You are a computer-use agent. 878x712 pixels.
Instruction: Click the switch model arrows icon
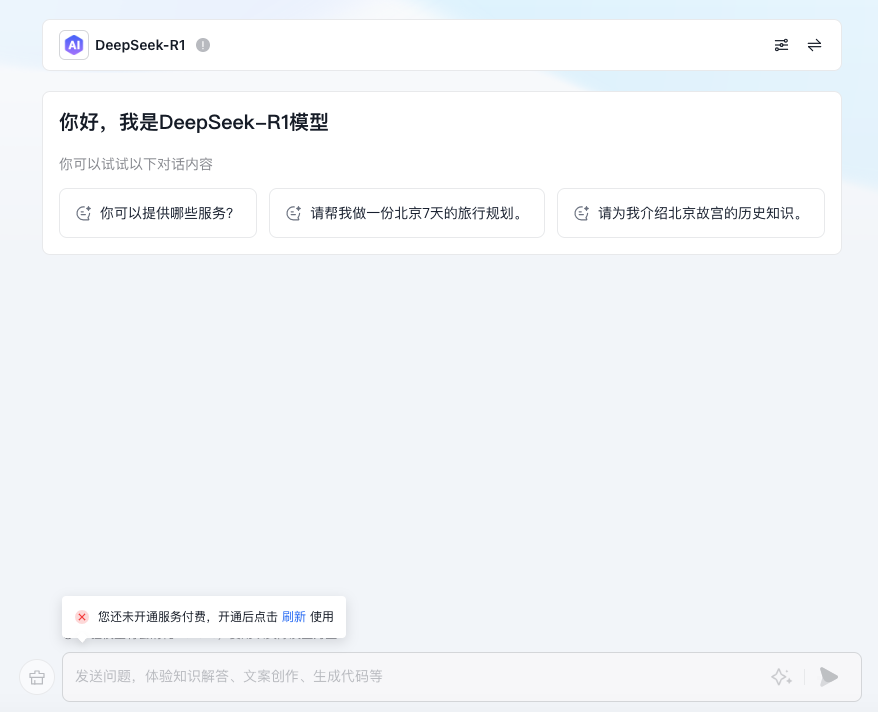click(x=814, y=45)
